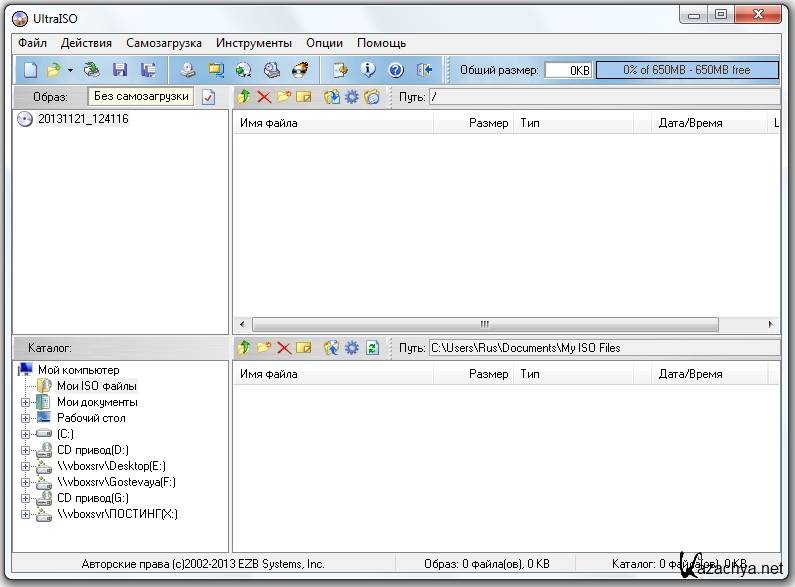Image resolution: width=795 pixels, height=587 pixels.
Task: Click the Размер column header in upper pane
Action: coord(488,123)
